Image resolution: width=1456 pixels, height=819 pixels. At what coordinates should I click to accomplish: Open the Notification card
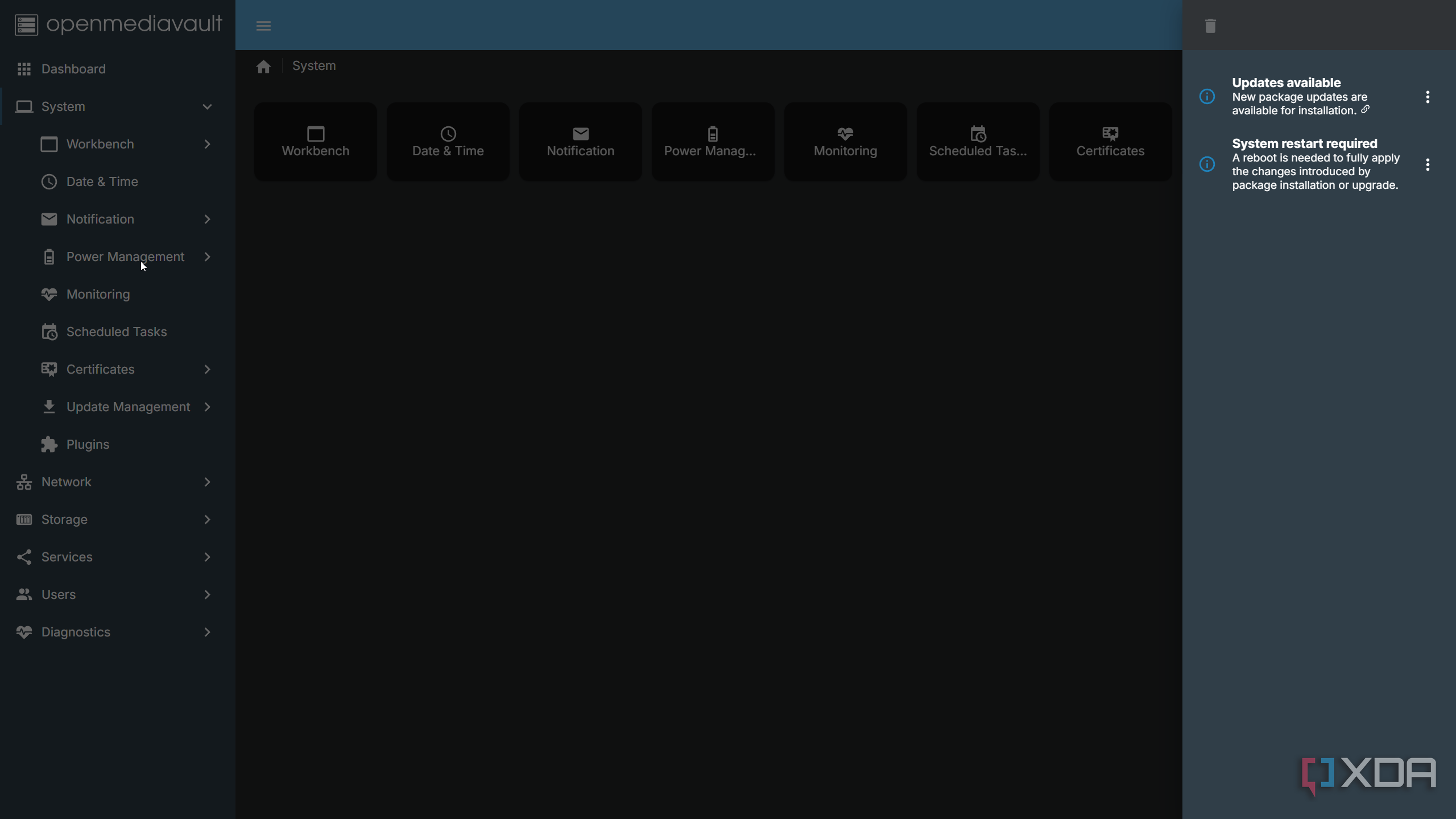pos(581,142)
